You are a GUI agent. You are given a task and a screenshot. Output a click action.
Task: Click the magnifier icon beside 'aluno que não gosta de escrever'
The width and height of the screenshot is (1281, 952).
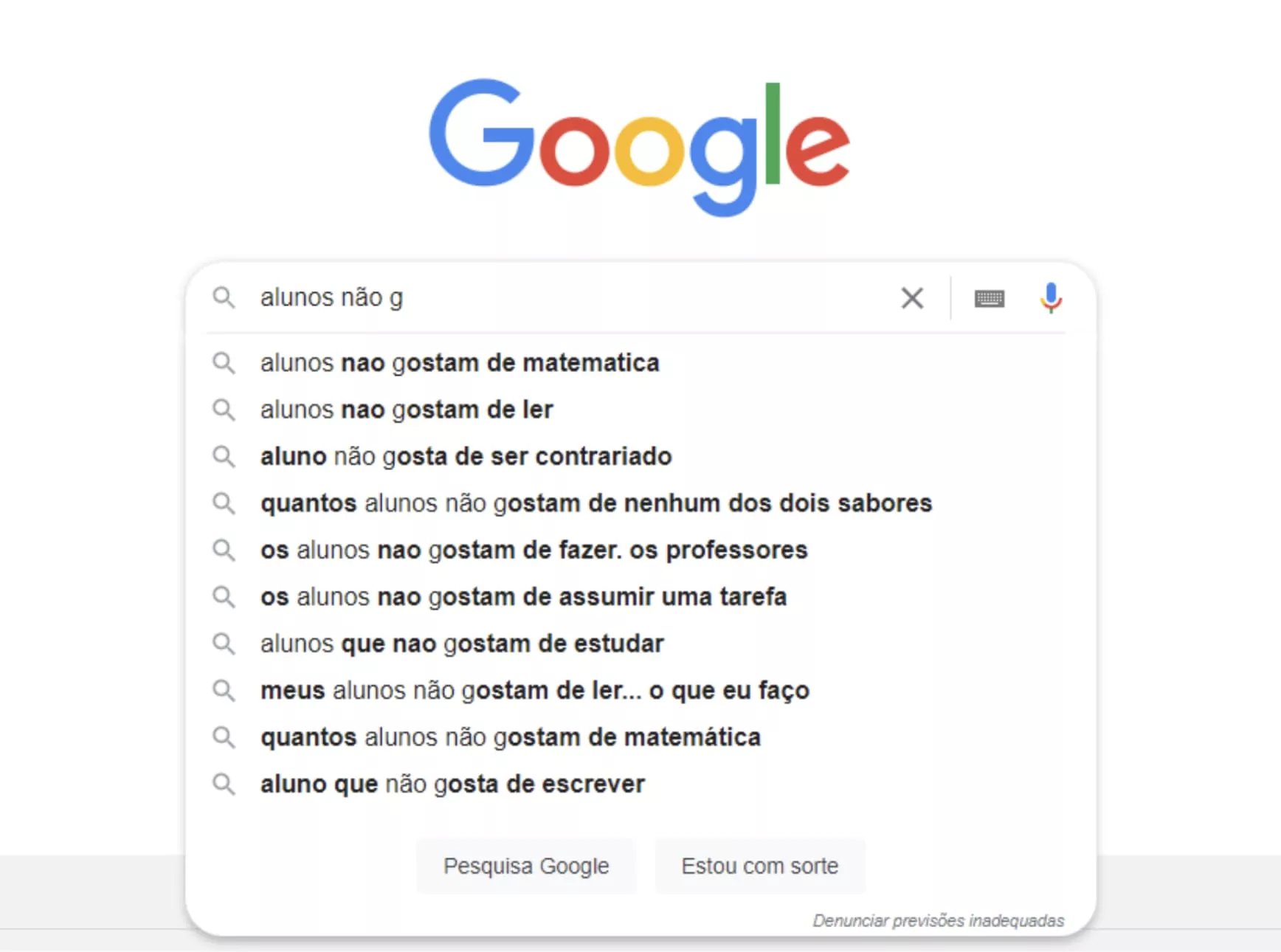(x=224, y=784)
